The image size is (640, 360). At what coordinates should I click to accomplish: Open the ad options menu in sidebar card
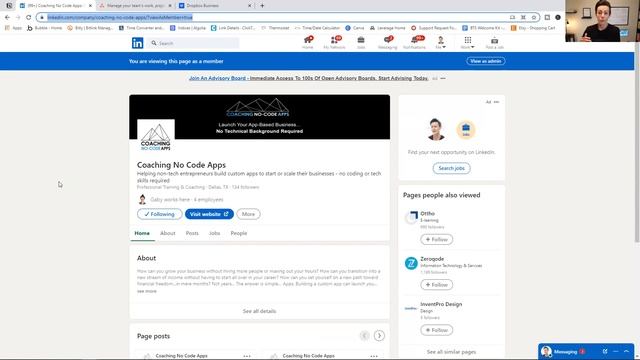(496, 102)
